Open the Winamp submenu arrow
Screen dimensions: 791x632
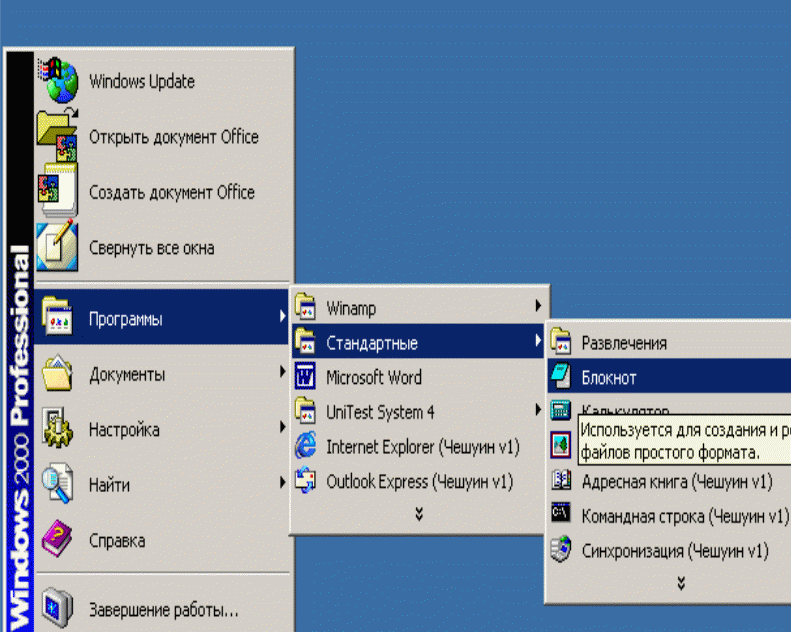click(x=538, y=308)
